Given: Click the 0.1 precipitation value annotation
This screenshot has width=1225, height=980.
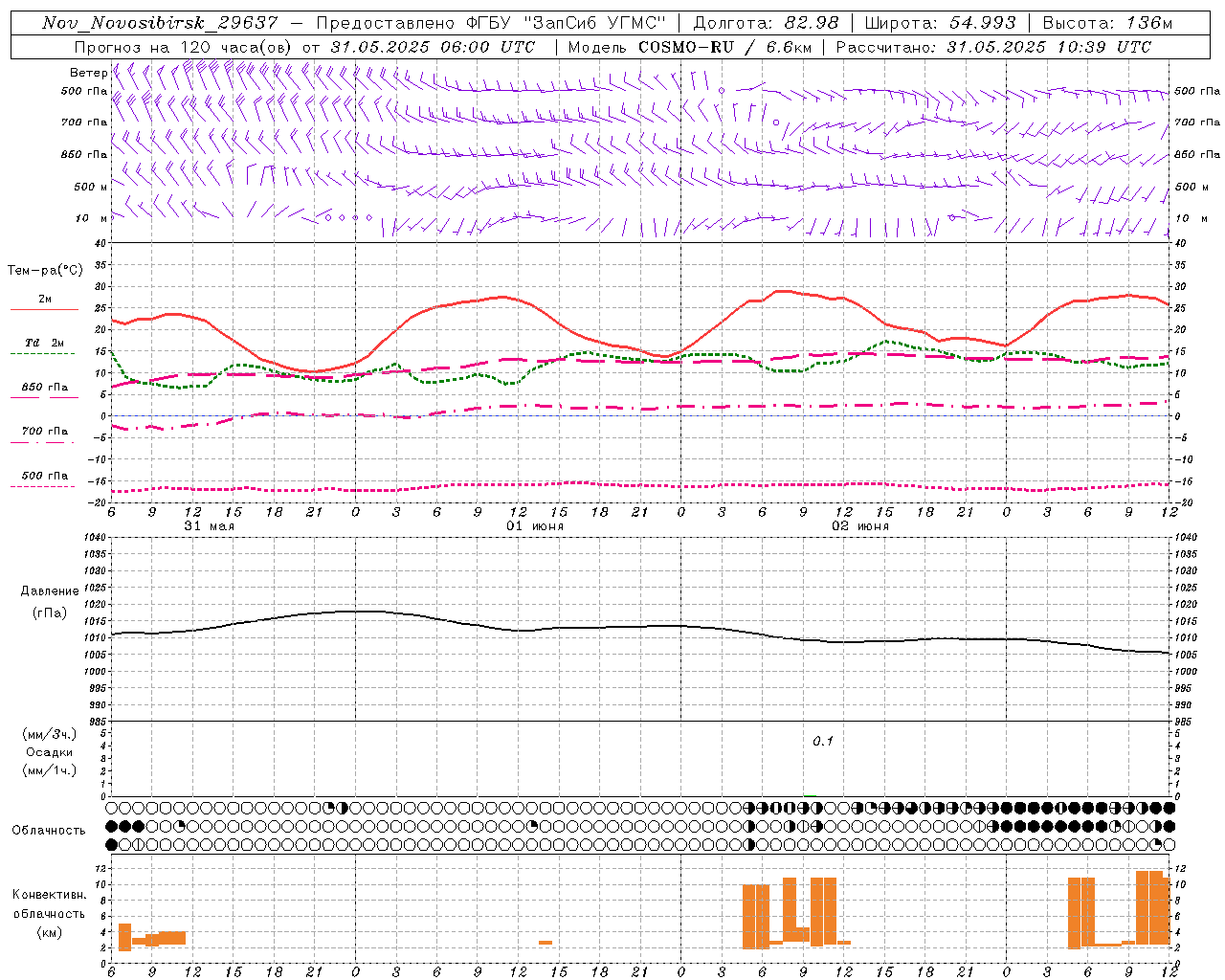Looking at the screenshot, I should 823,742.
